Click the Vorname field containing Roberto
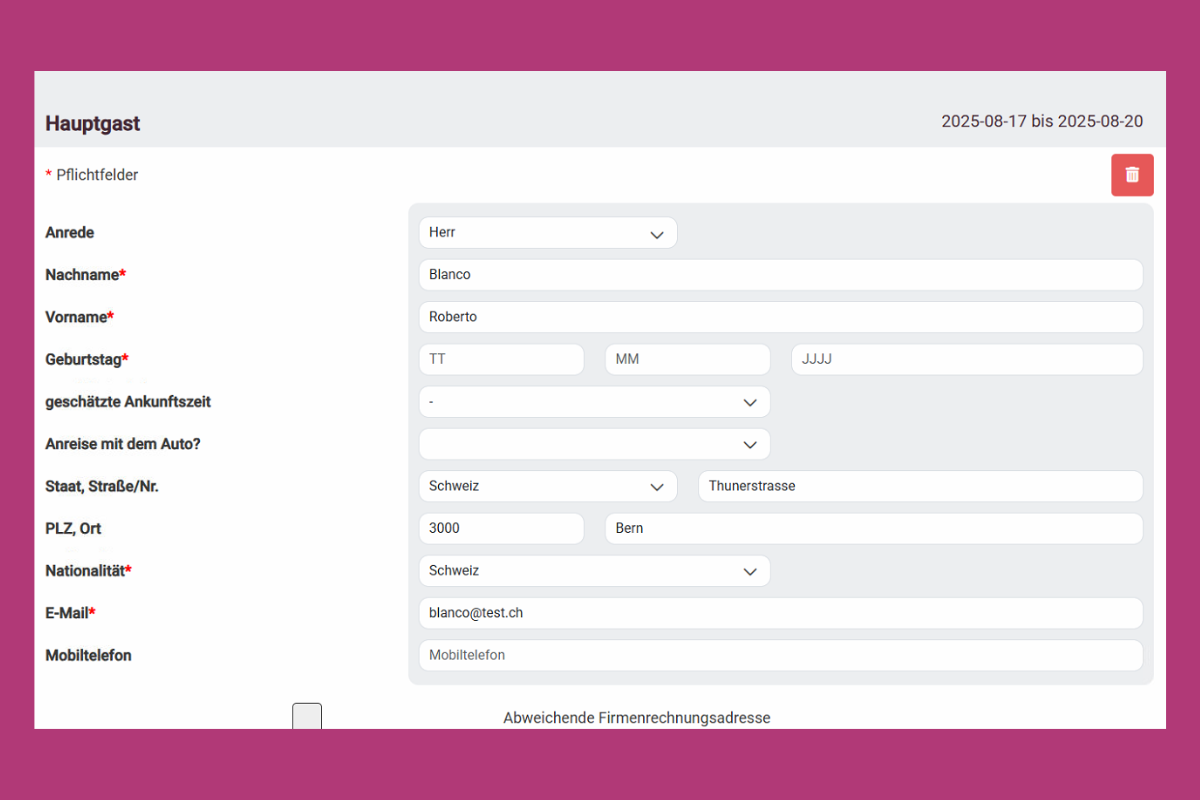The width and height of the screenshot is (1200, 800). click(x=780, y=317)
